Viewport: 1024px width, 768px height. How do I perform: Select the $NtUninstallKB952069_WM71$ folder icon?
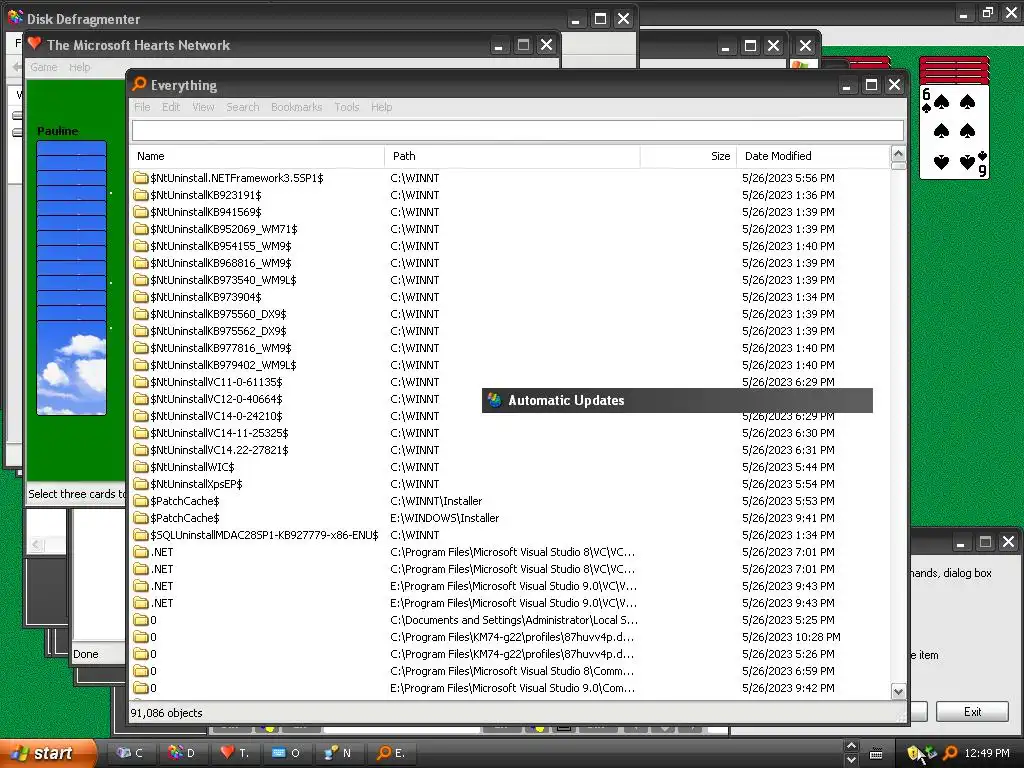coord(140,229)
